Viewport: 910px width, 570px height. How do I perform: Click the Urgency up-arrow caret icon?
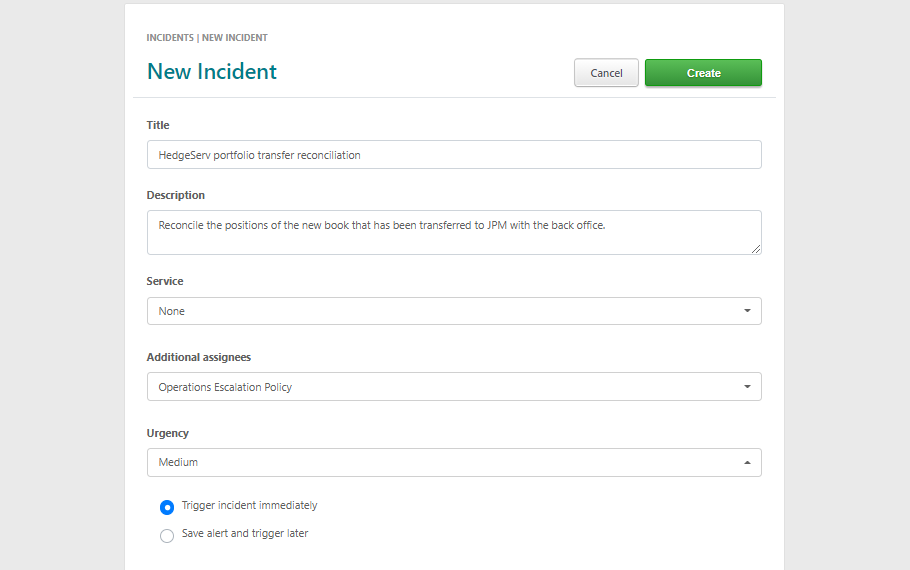click(747, 463)
